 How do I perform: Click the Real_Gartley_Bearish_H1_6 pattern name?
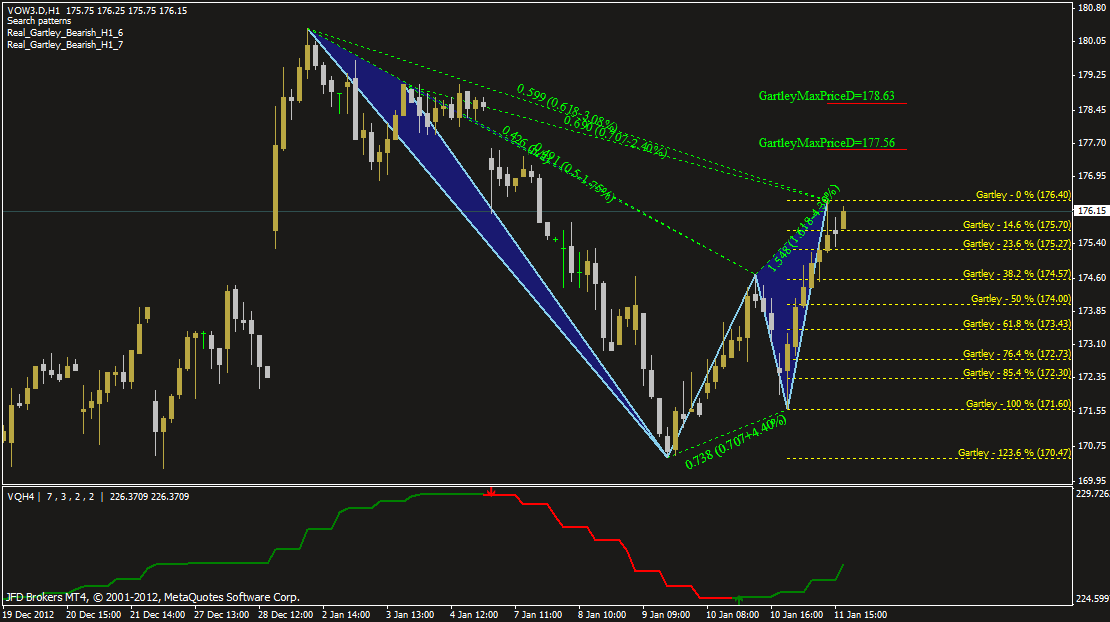[x=65, y=33]
